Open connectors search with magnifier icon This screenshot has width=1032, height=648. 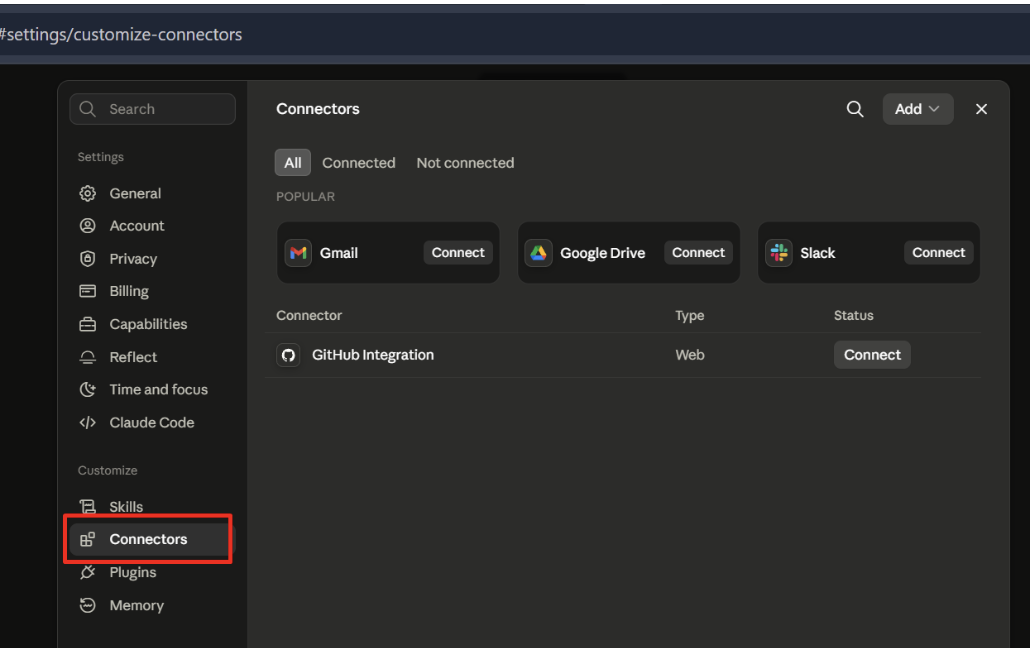click(x=855, y=109)
